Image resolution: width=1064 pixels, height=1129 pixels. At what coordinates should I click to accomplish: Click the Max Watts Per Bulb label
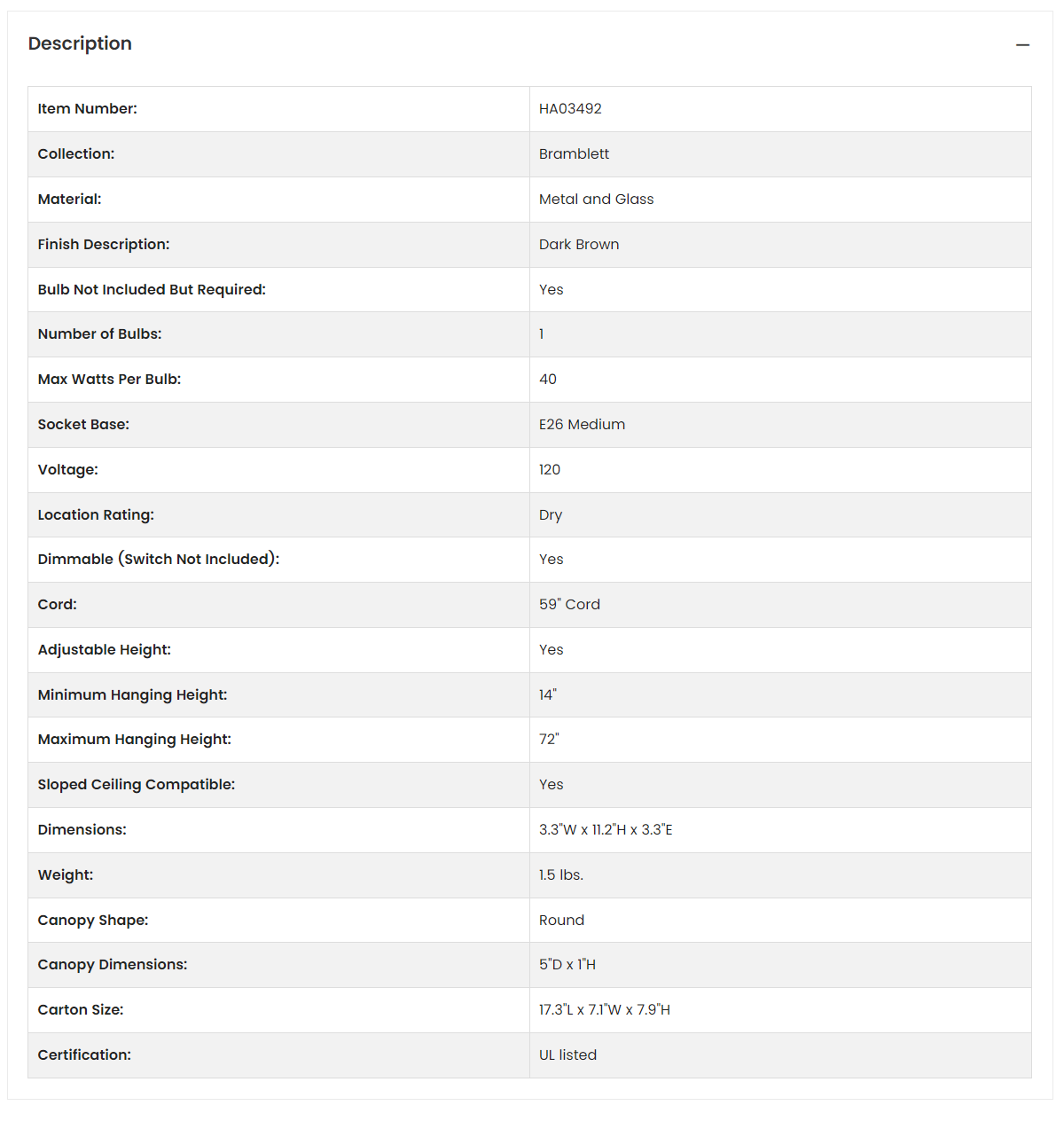pyautogui.click(x=109, y=380)
